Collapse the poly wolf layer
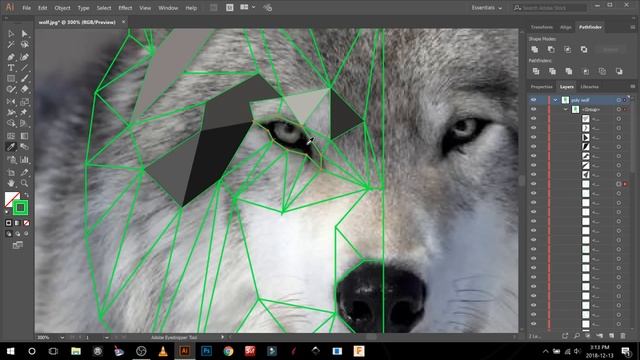Screen dimensions: 640x360 [555, 100]
